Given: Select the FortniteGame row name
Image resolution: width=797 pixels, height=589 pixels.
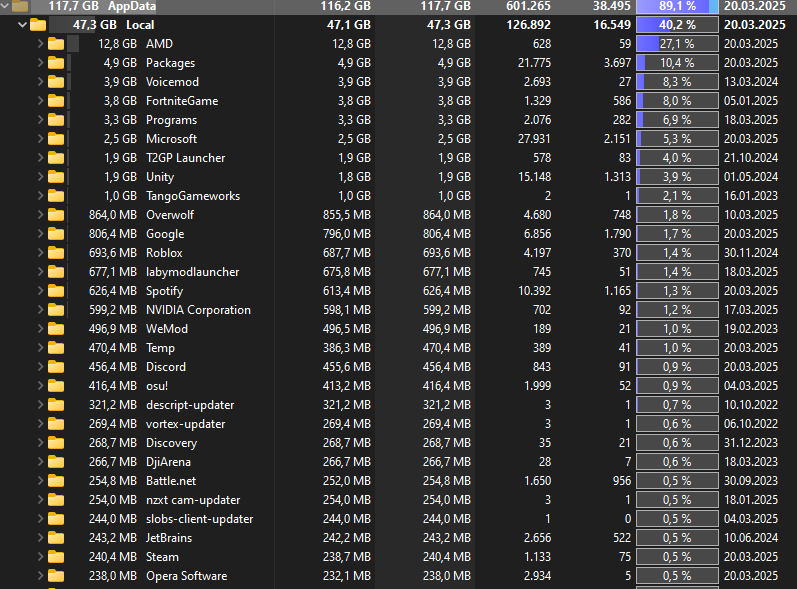Looking at the screenshot, I should point(182,101).
